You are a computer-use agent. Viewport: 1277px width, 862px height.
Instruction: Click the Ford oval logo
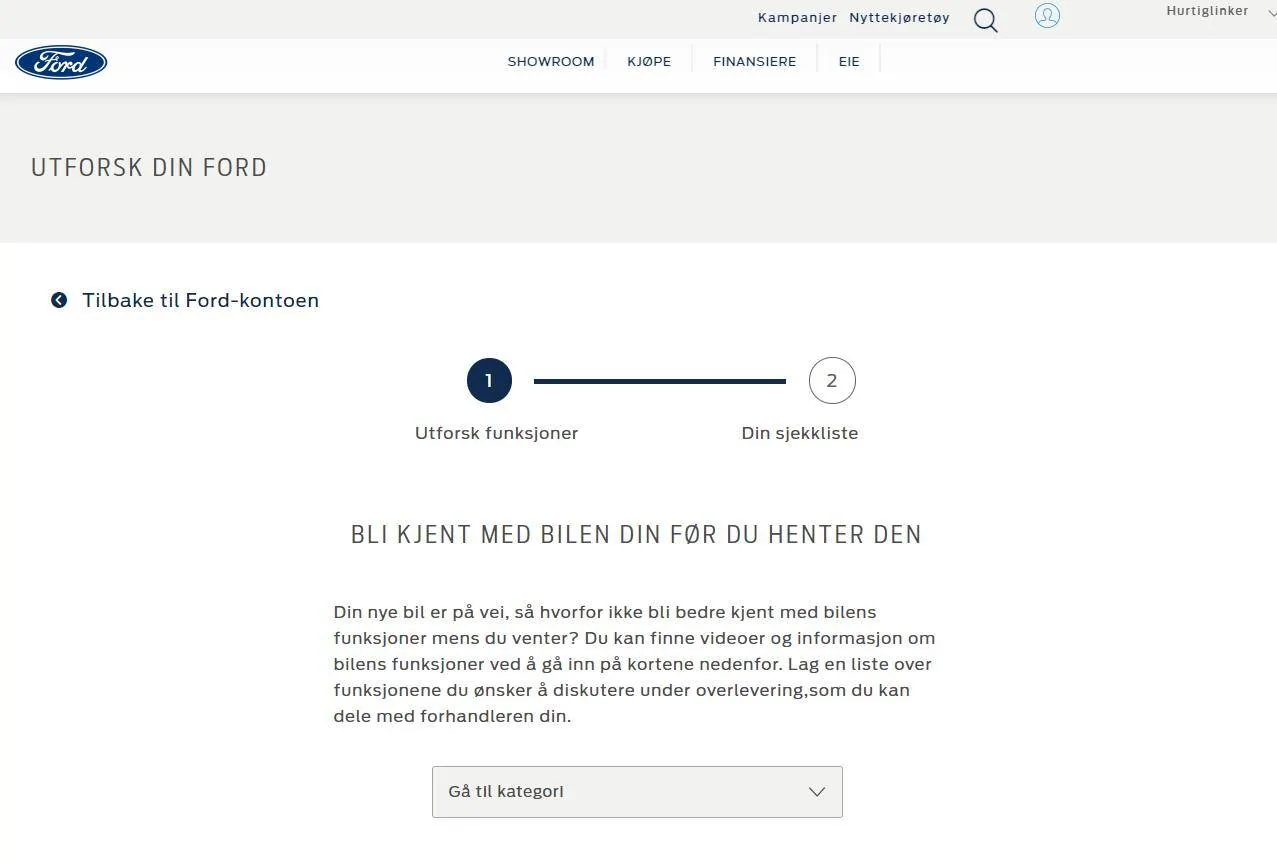pyautogui.click(x=61, y=62)
